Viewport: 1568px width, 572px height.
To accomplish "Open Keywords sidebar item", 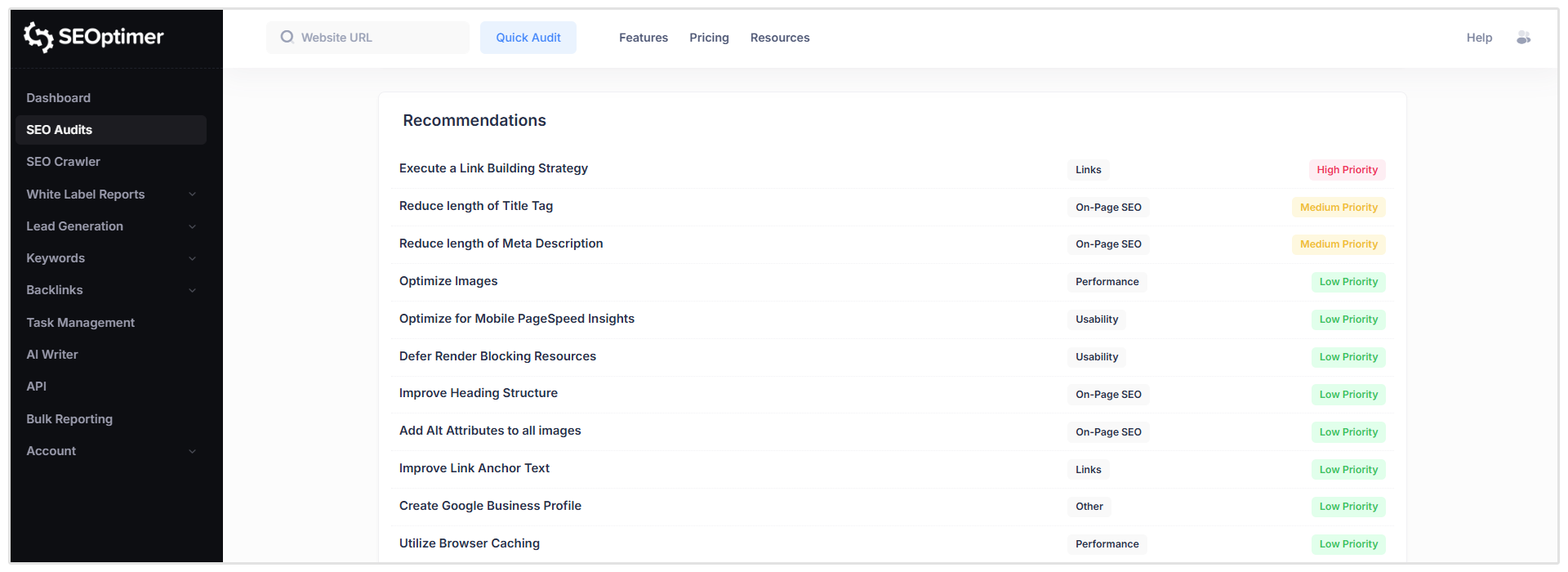I will [x=56, y=258].
